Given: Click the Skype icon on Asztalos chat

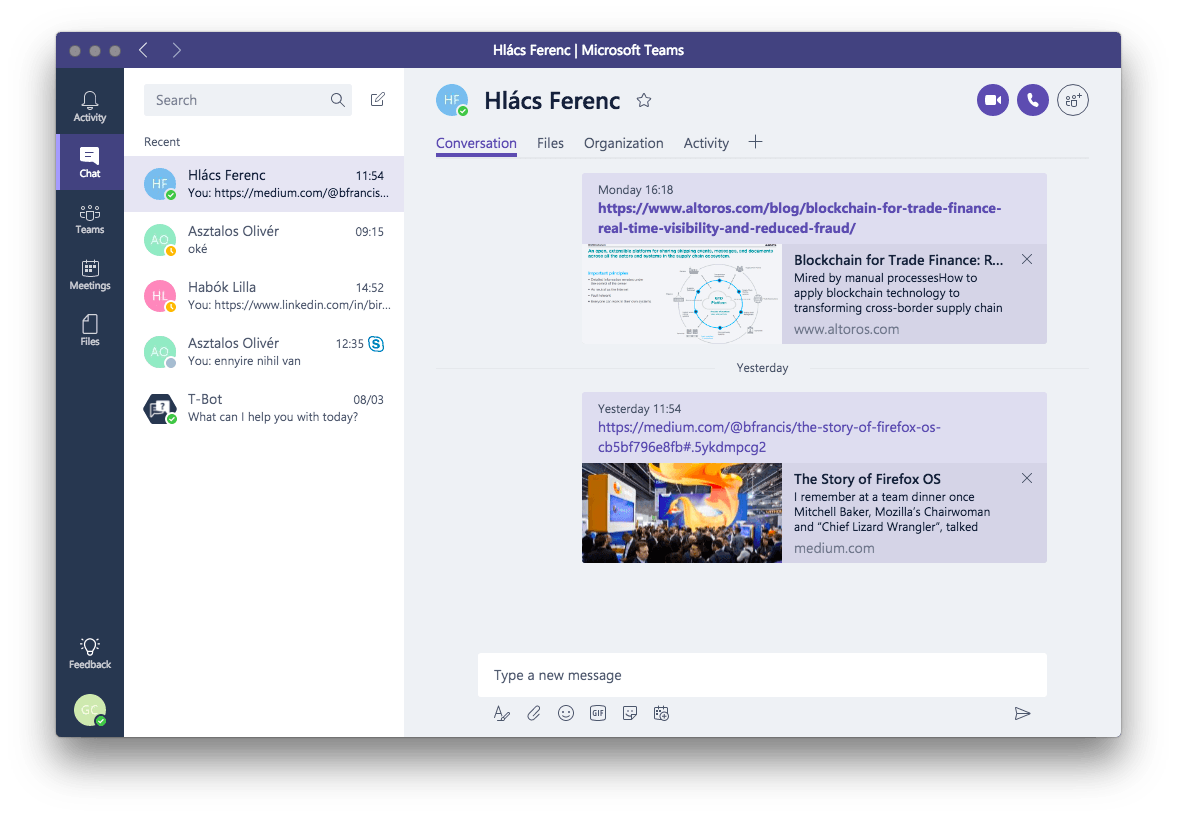Looking at the screenshot, I should pyautogui.click(x=376, y=344).
